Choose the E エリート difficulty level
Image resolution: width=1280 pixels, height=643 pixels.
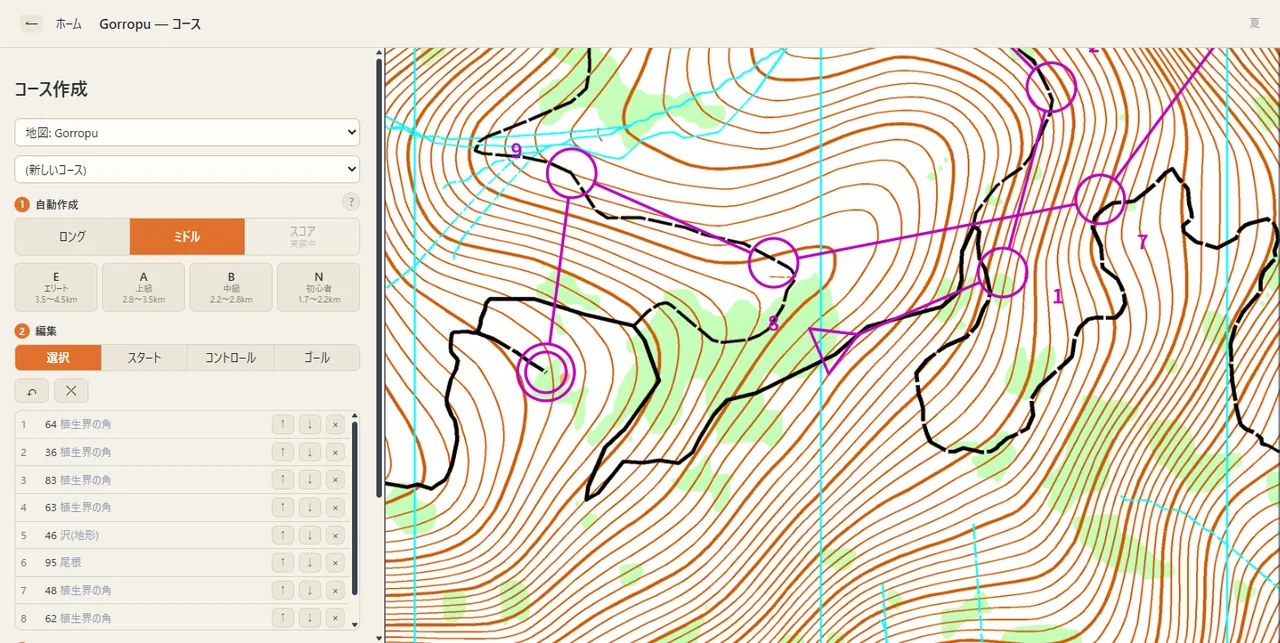click(56, 287)
